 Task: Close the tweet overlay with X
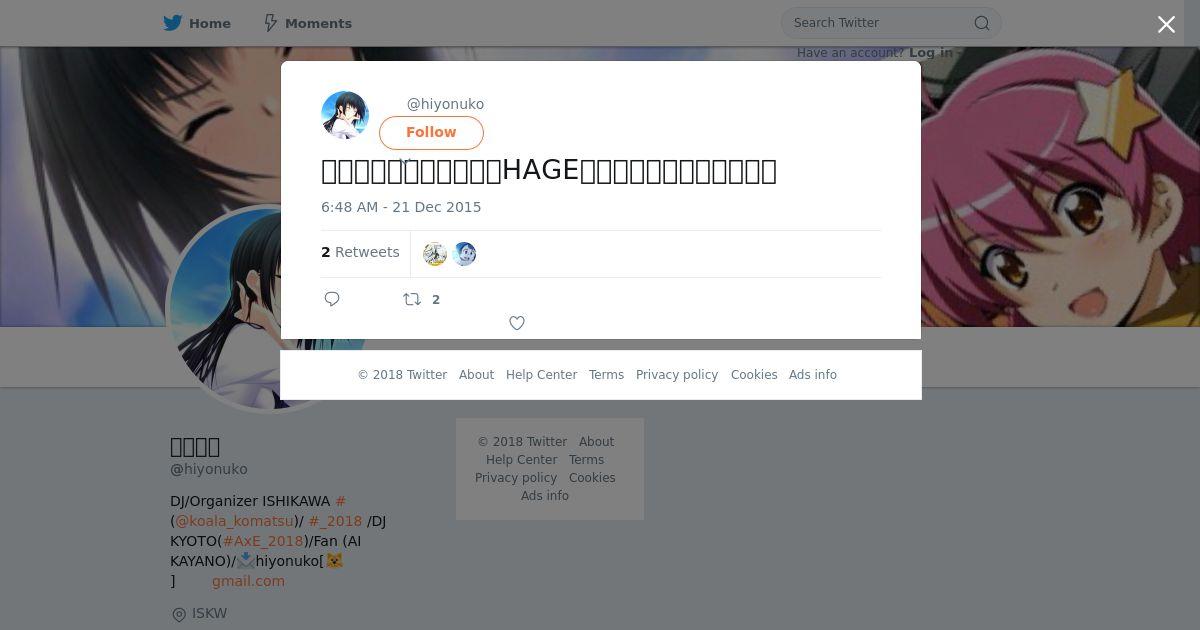click(1166, 25)
